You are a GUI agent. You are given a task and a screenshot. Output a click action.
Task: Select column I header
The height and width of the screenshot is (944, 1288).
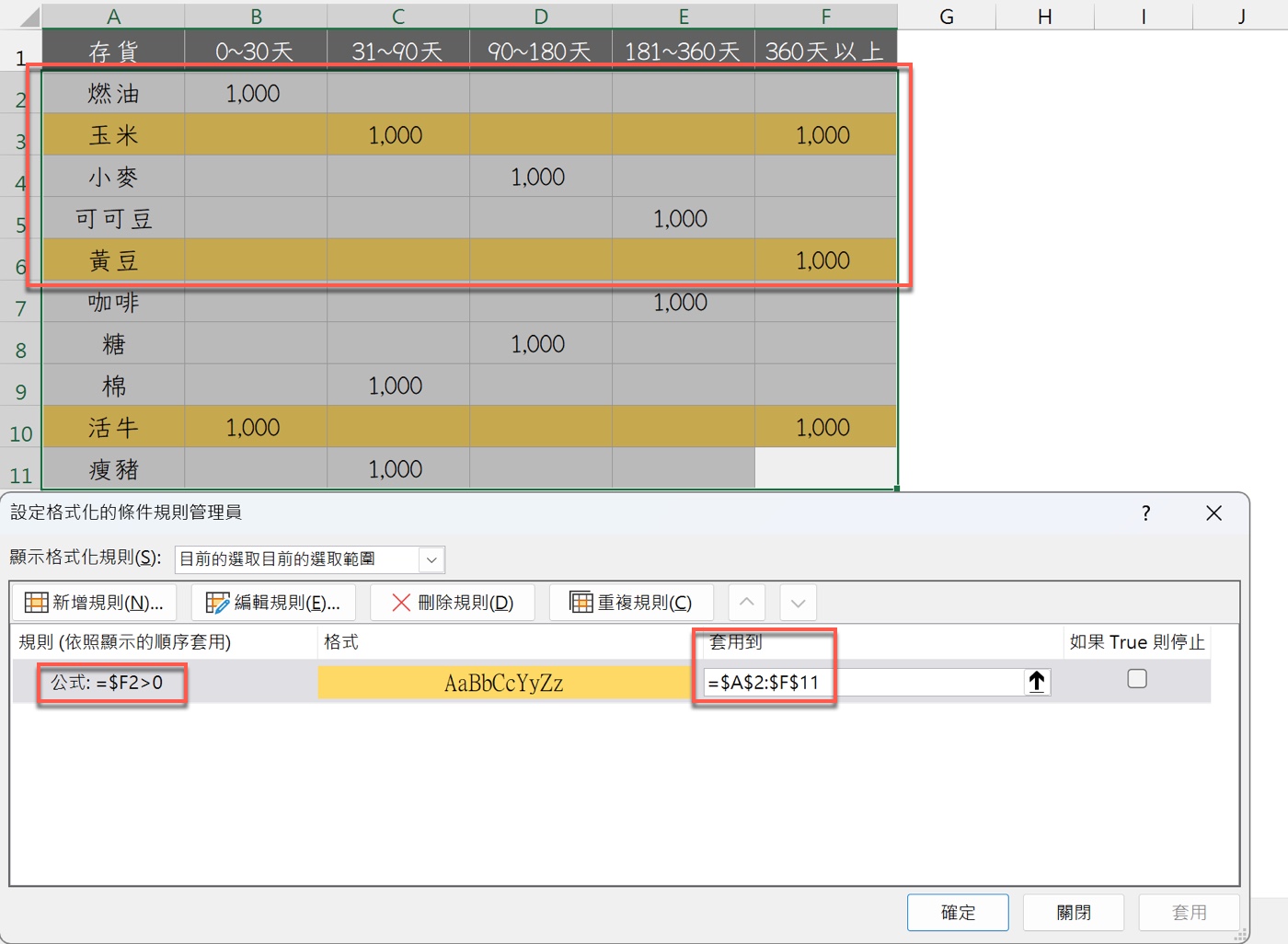click(1144, 16)
